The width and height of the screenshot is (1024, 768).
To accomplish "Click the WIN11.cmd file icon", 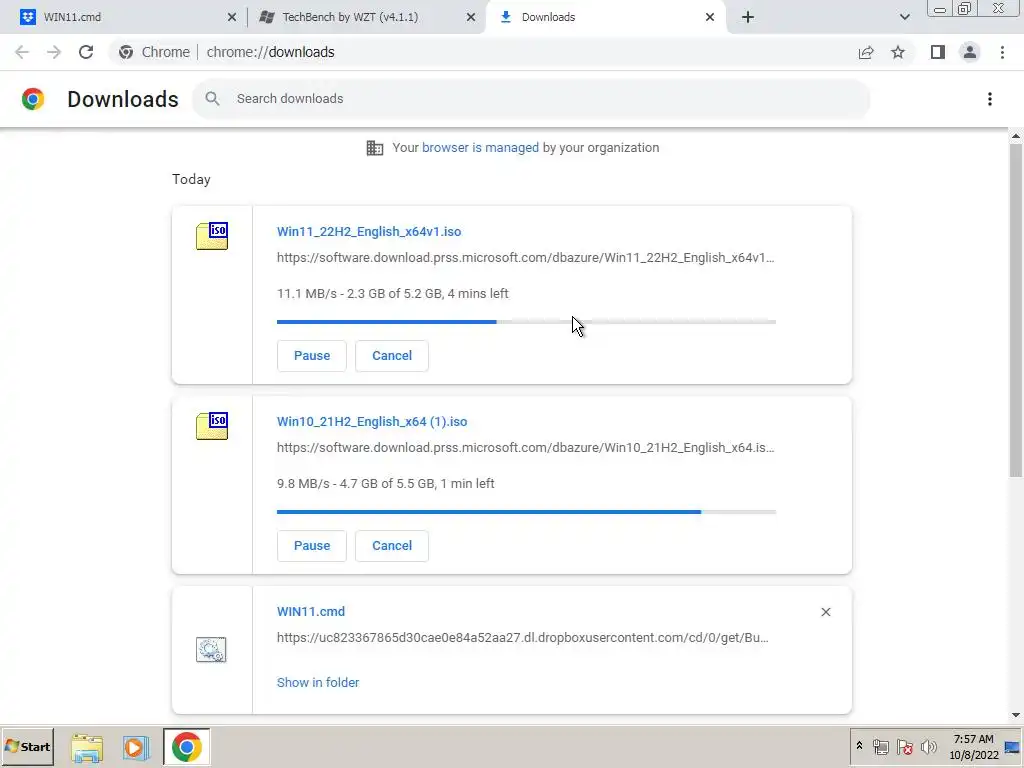I will [x=211, y=650].
